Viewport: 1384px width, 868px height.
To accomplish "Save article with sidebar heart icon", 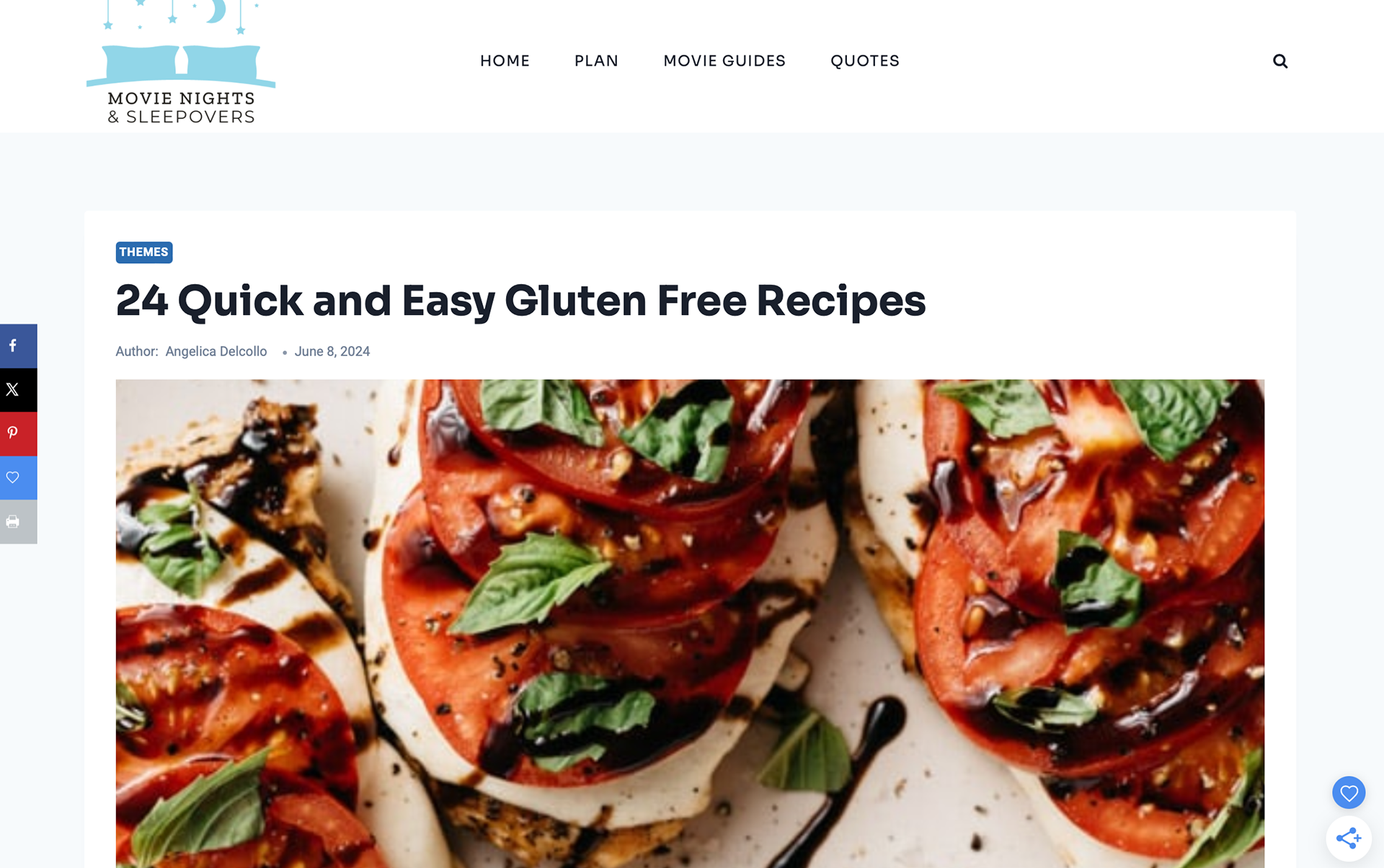I will pyautogui.click(x=18, y=478).
